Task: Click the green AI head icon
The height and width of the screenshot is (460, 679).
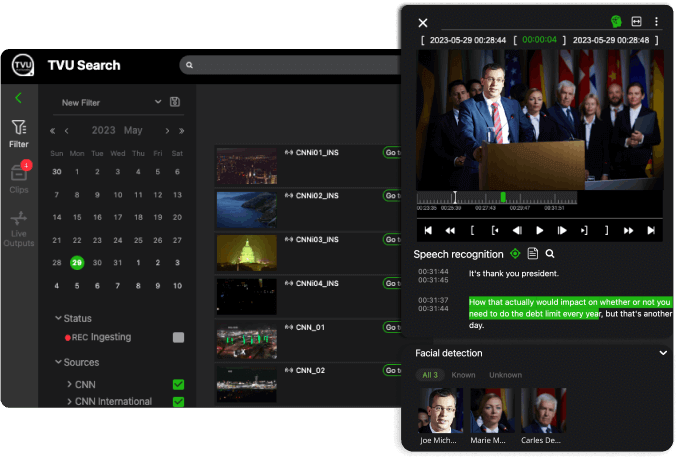Action: click(x=616, y=21)
